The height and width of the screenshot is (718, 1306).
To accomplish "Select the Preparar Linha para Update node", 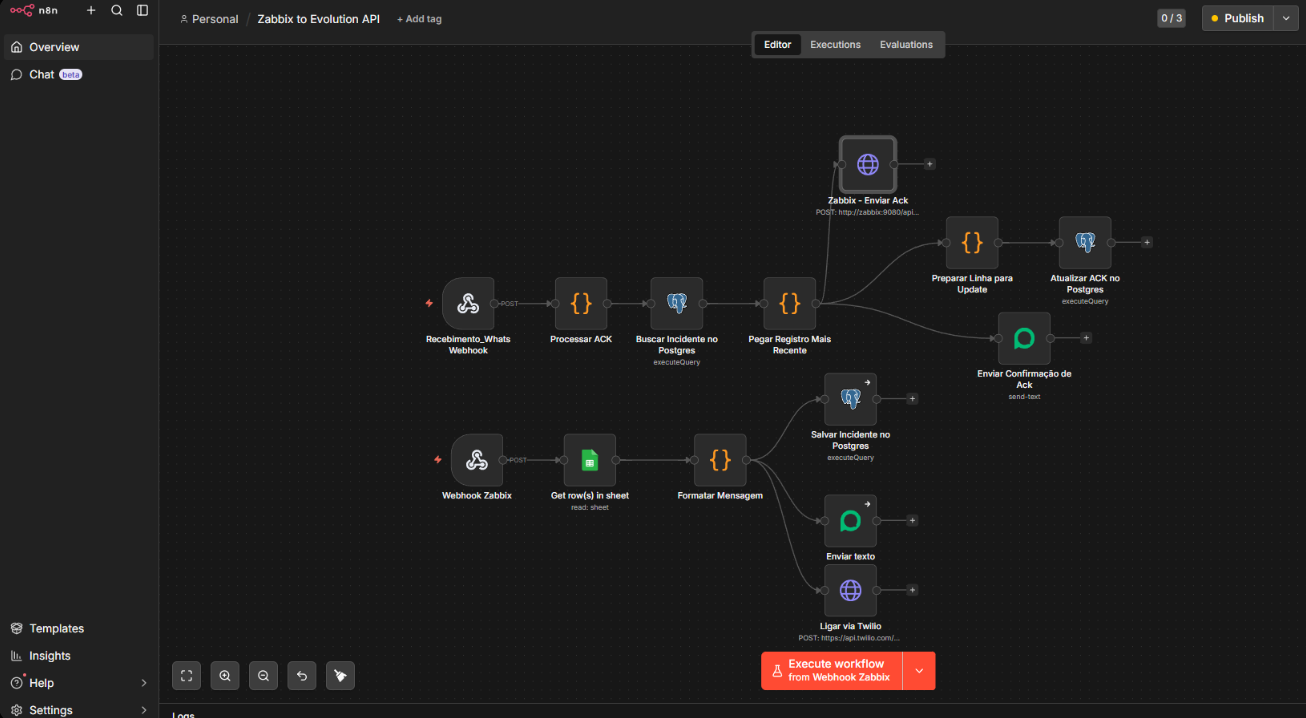I will pyautogui.click(x=972, y=242).
